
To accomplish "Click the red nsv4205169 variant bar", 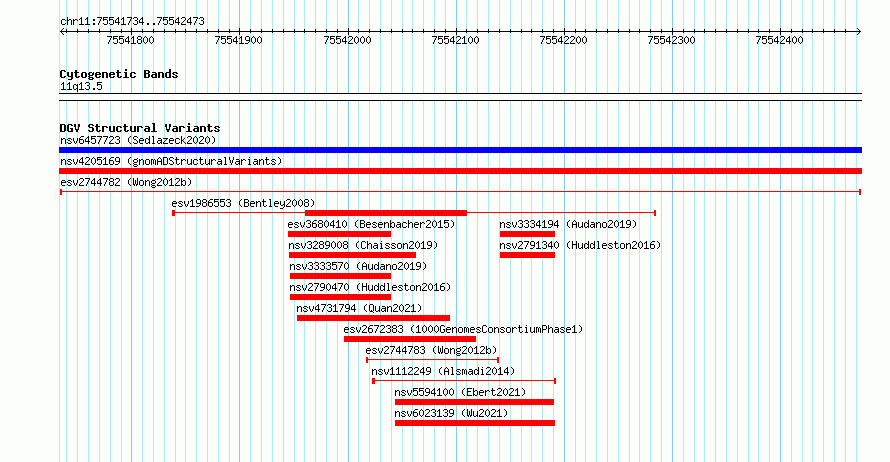I will coord(460,171).
